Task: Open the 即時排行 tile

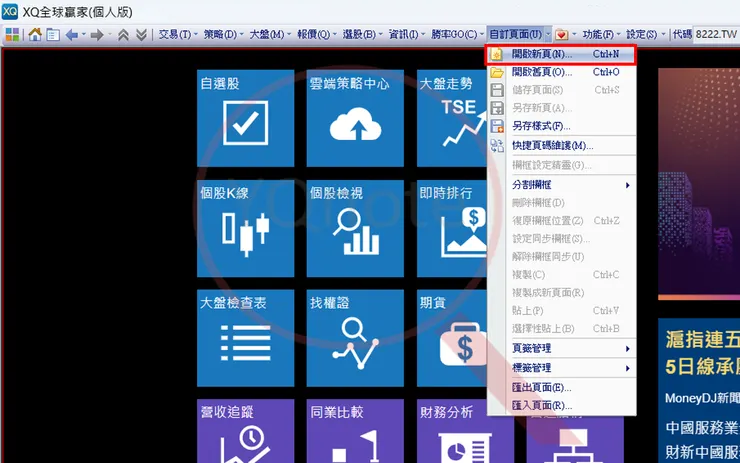Action: point(452,228)
